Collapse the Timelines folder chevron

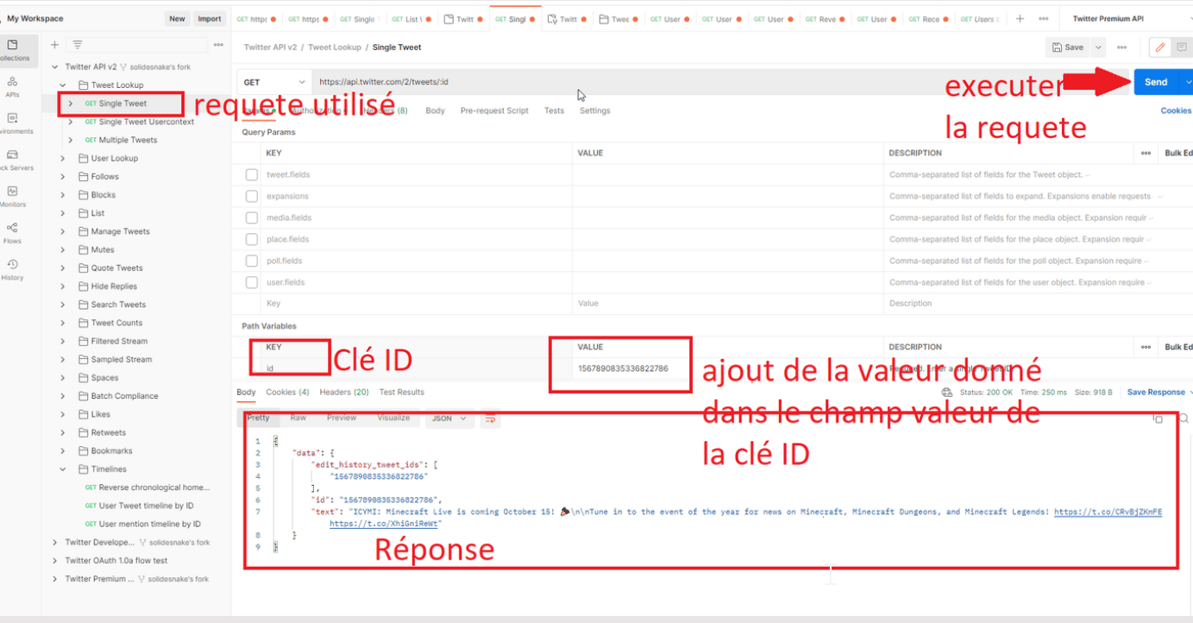click(x=63, y=469)
